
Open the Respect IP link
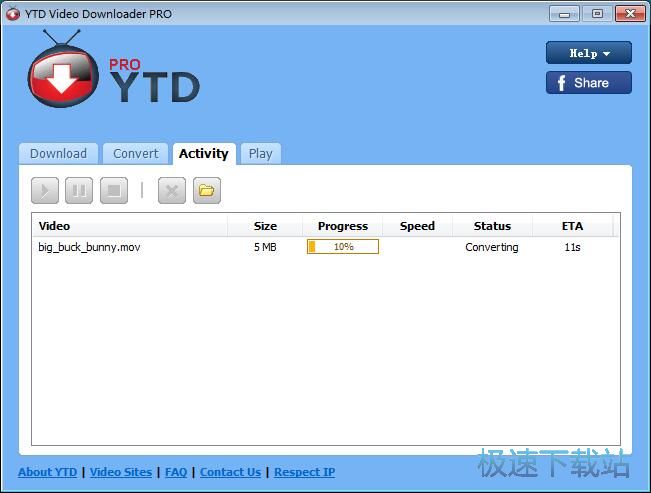[x=304, y=472]
